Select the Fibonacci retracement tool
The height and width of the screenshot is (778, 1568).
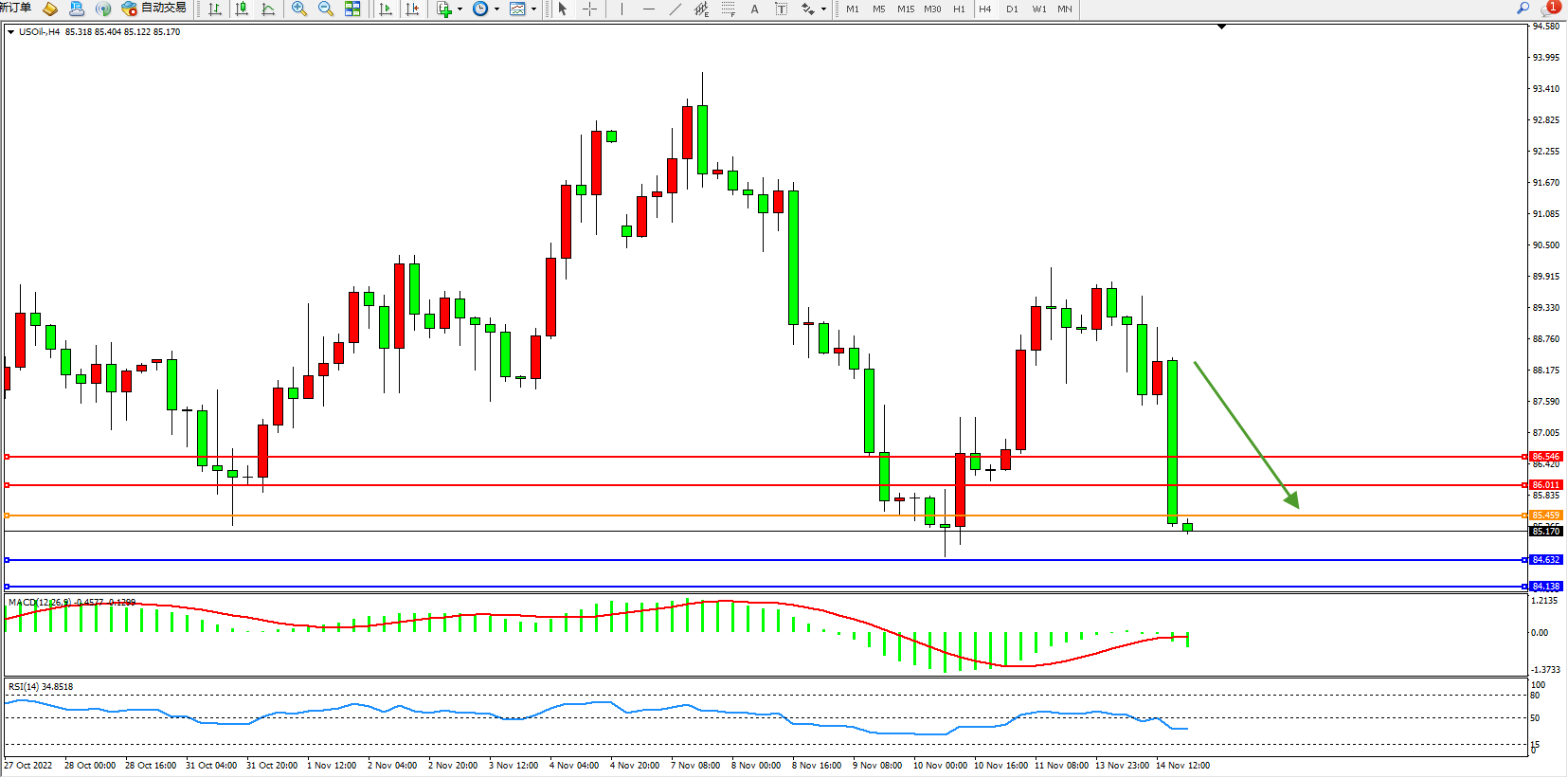pos(728,9)
